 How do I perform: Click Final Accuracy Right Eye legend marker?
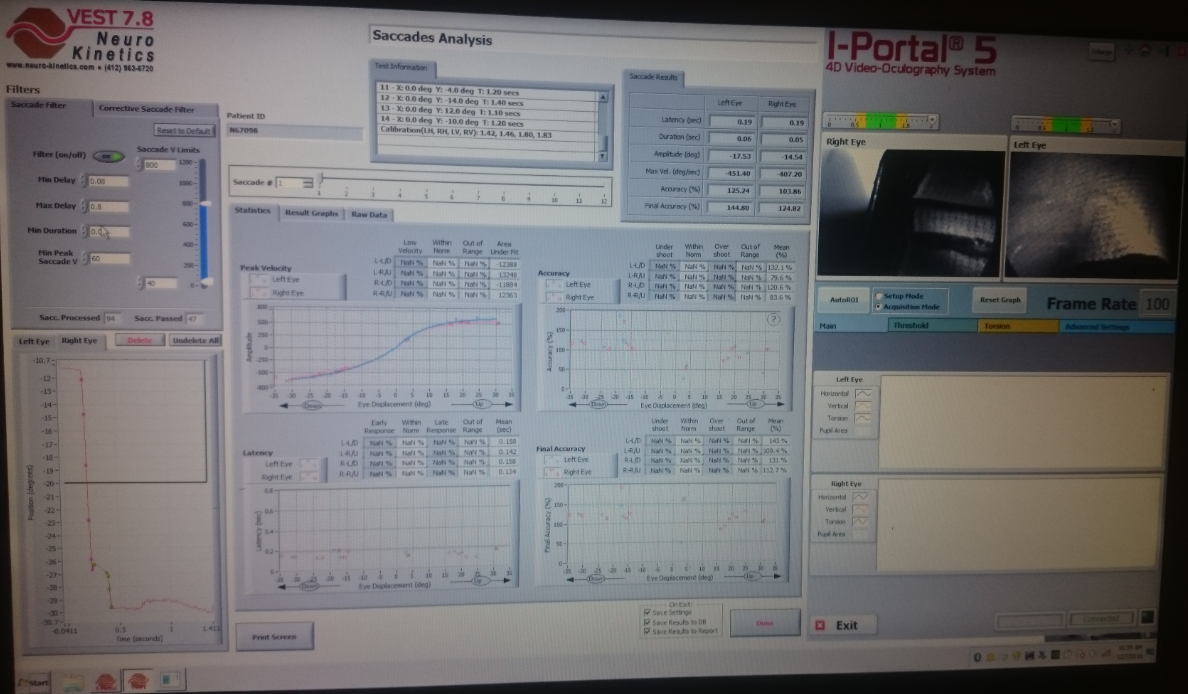coord(552,472)
